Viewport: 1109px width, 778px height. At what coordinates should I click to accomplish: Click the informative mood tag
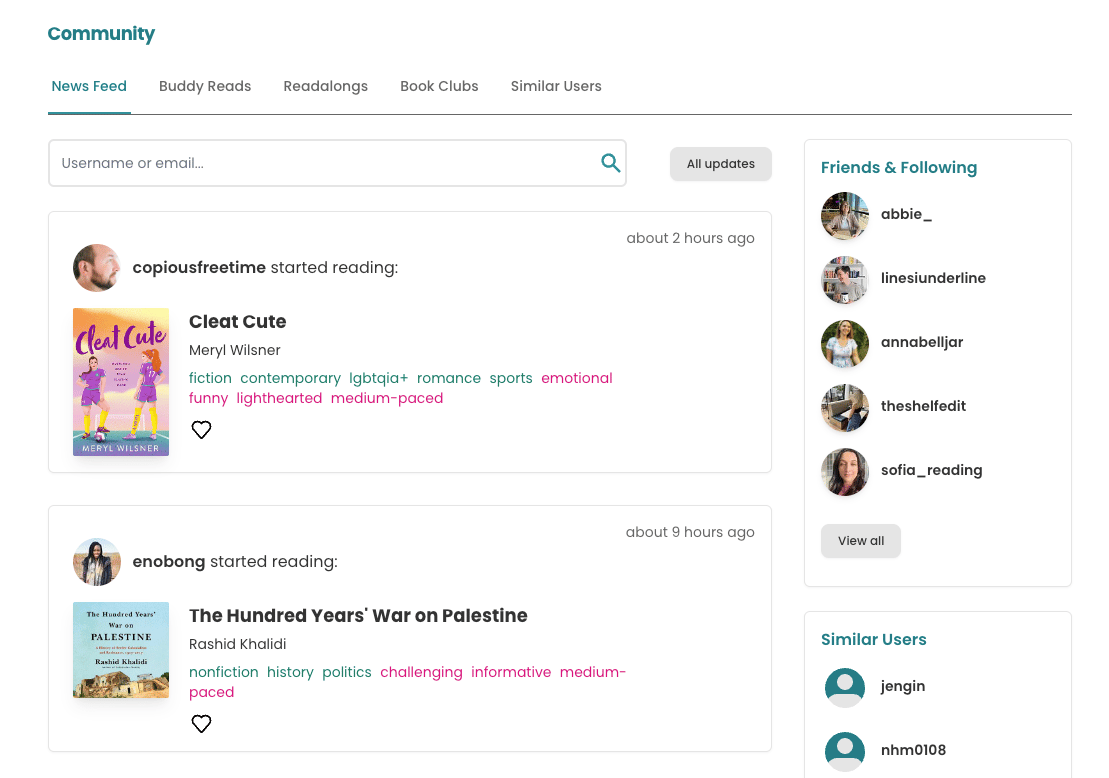511,673
